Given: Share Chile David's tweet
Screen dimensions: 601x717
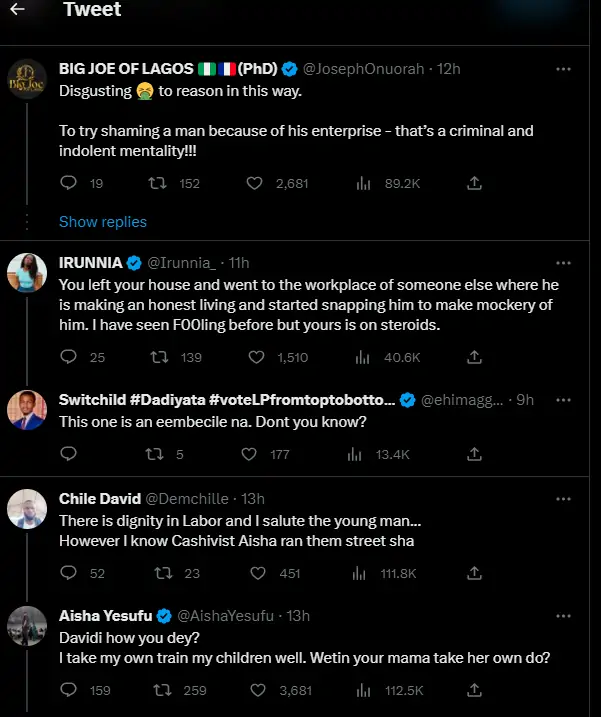Looking at the screenshot, I should point(475,573).
